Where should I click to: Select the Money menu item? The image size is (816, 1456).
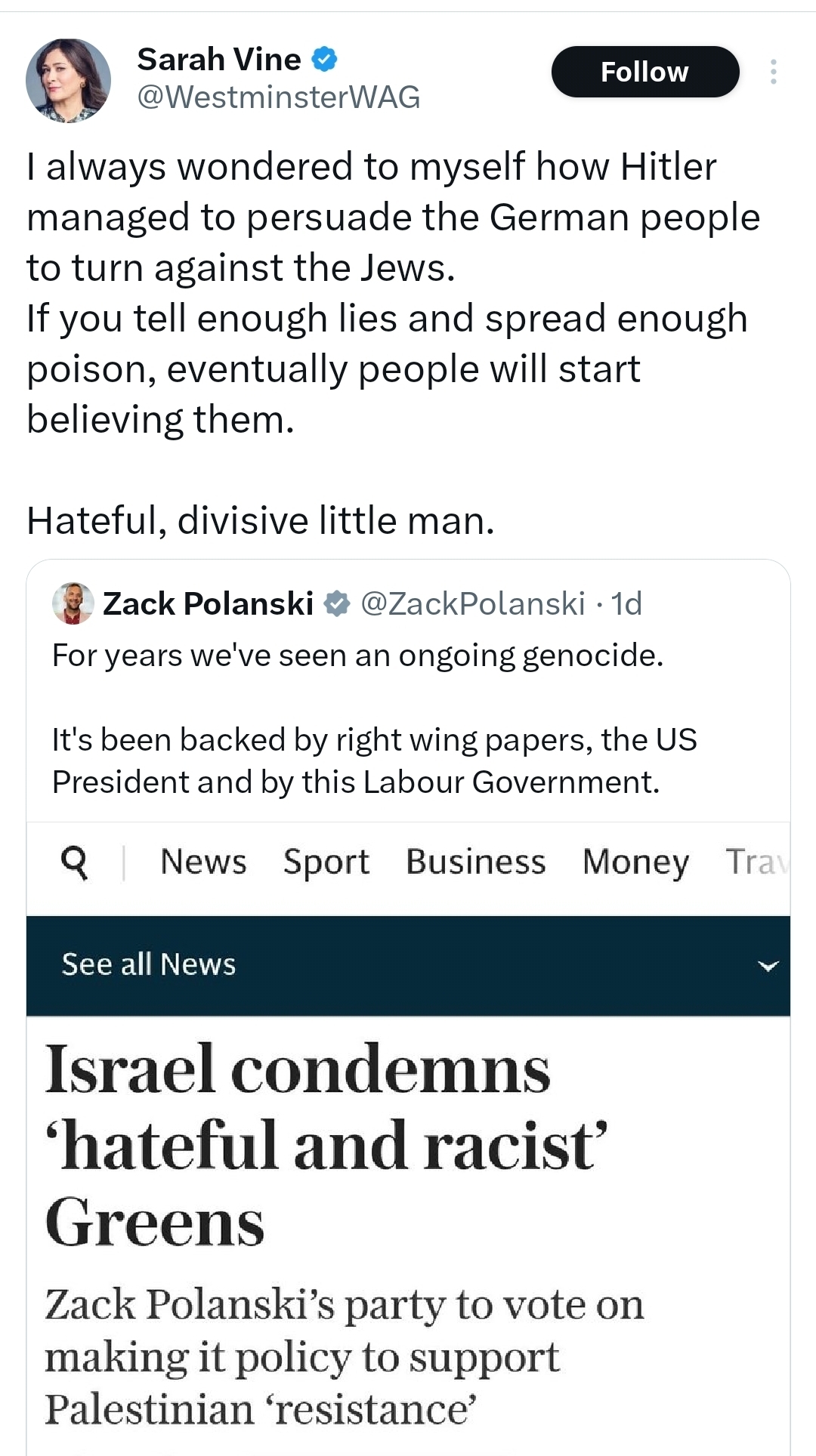click(x=635, y=862)
